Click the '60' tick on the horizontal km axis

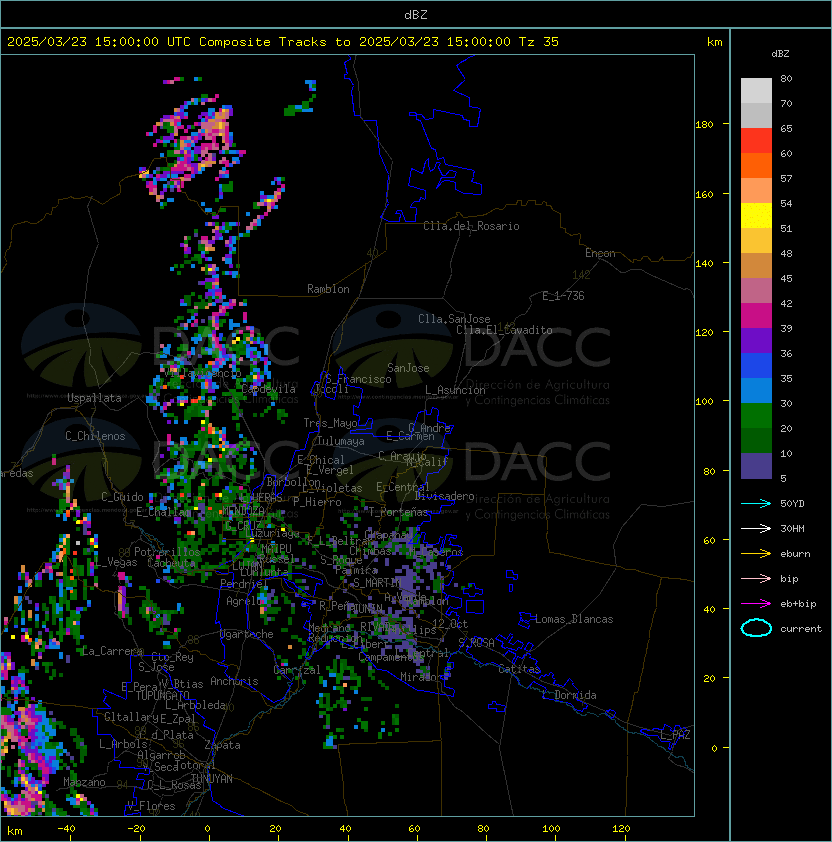(414, 829)
